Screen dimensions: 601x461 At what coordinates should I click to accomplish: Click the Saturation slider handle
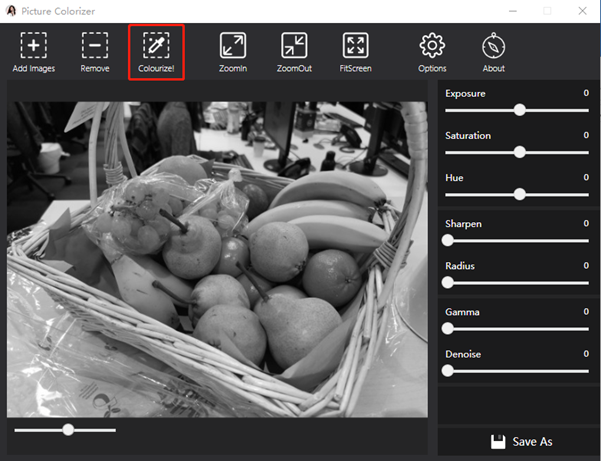click(x=519, y=153)
